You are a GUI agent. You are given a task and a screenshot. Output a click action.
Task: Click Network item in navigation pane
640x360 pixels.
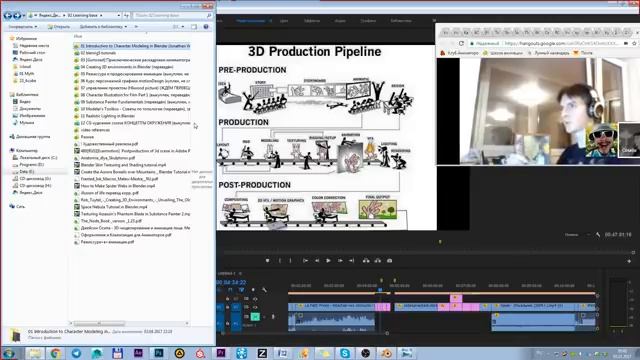click(x=20, y=207)
